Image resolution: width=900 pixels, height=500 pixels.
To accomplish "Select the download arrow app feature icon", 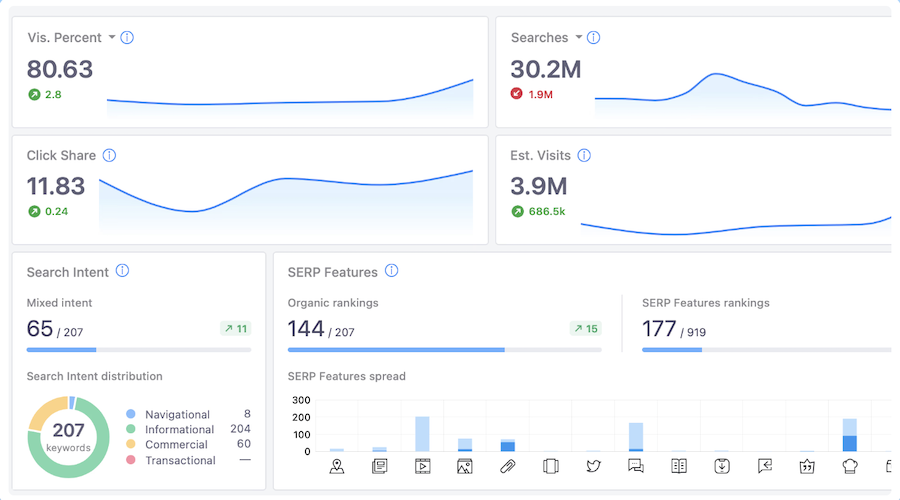I will click(721, 466).
